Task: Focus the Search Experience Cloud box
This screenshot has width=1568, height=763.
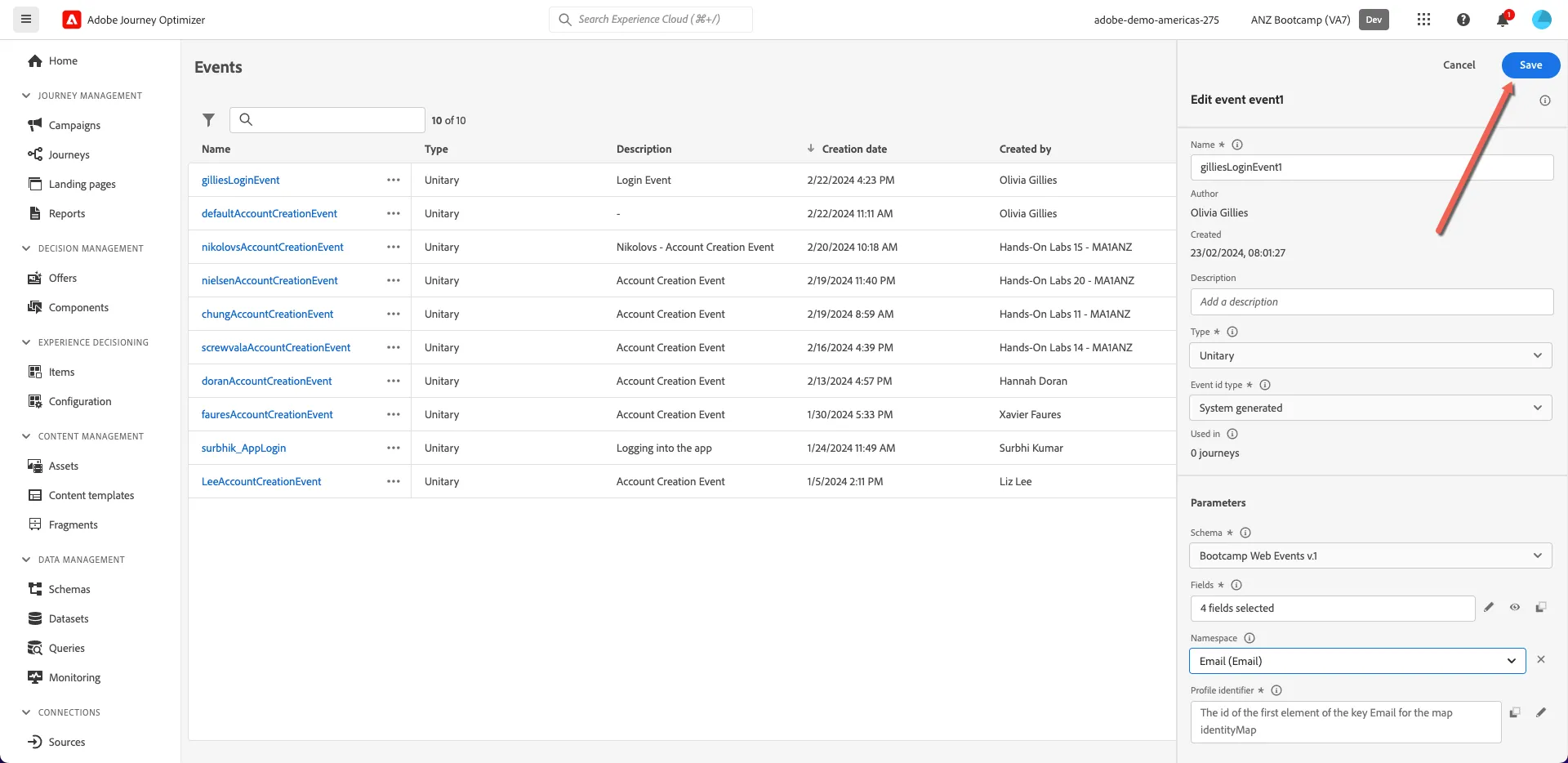Action: pos(651,20)
